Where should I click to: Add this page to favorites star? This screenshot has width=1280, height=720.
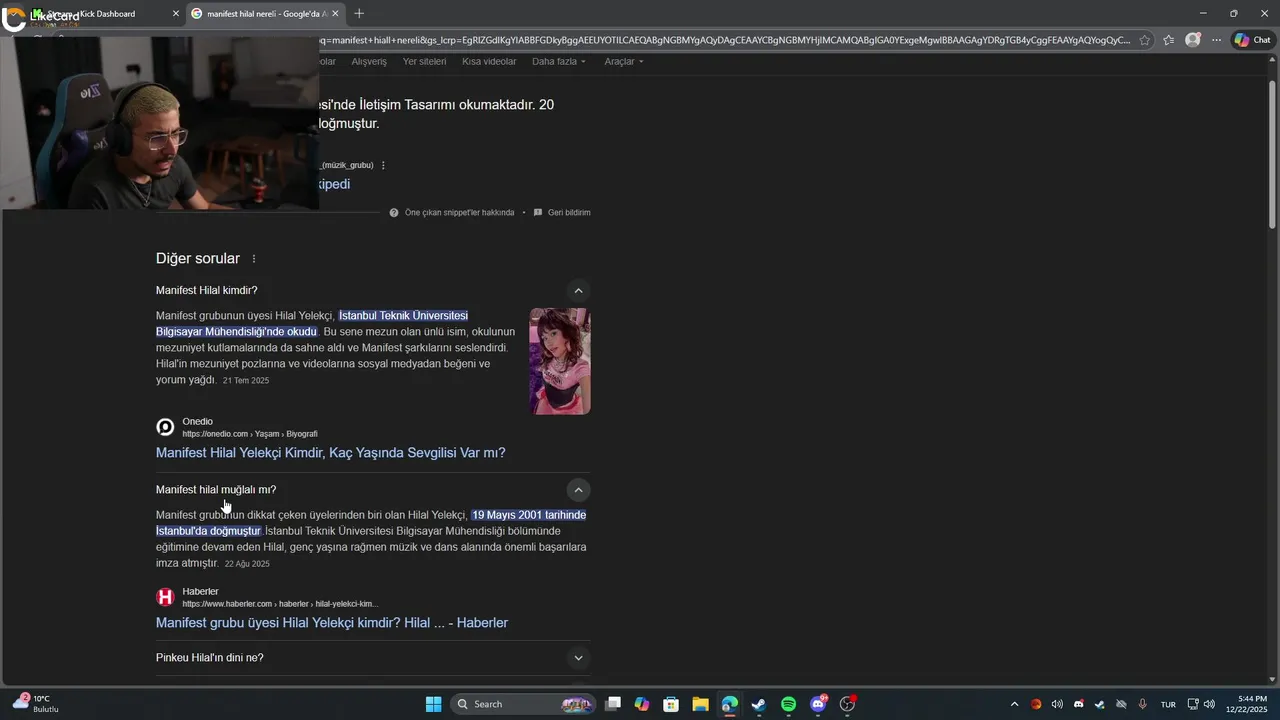(1145, 40)
